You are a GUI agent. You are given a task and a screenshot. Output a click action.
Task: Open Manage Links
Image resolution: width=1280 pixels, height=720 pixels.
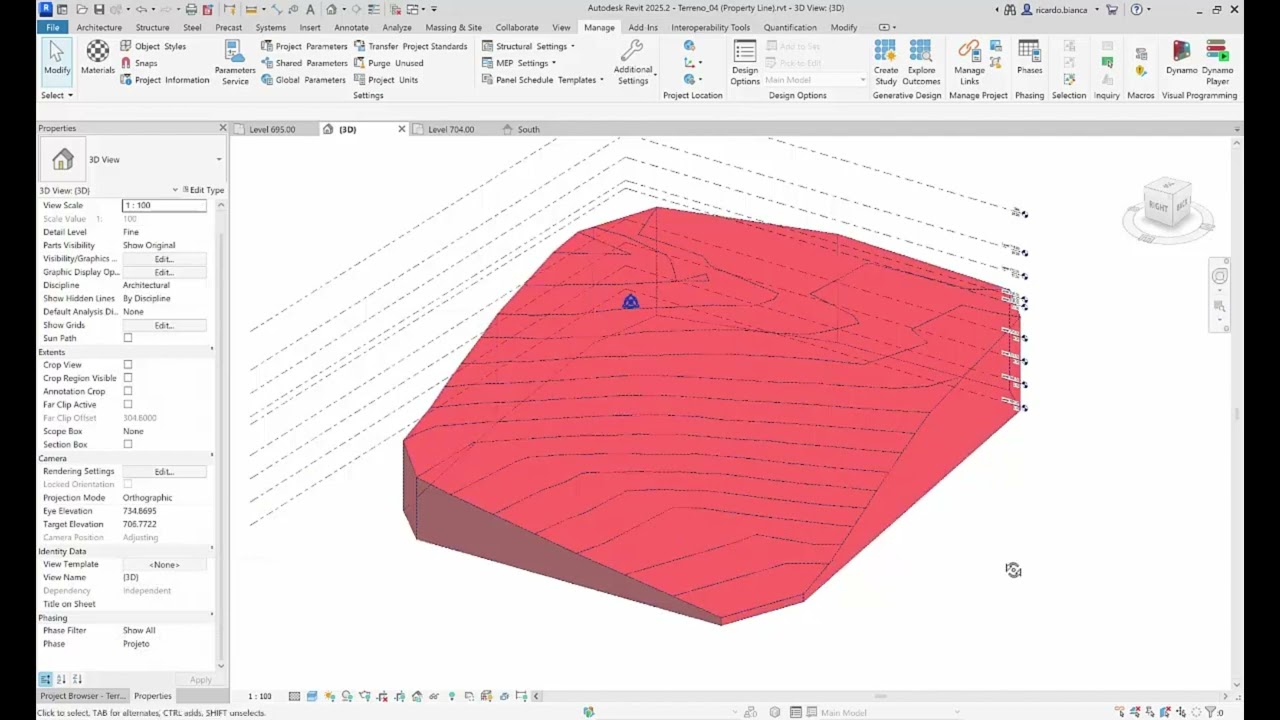click(969, 62)
